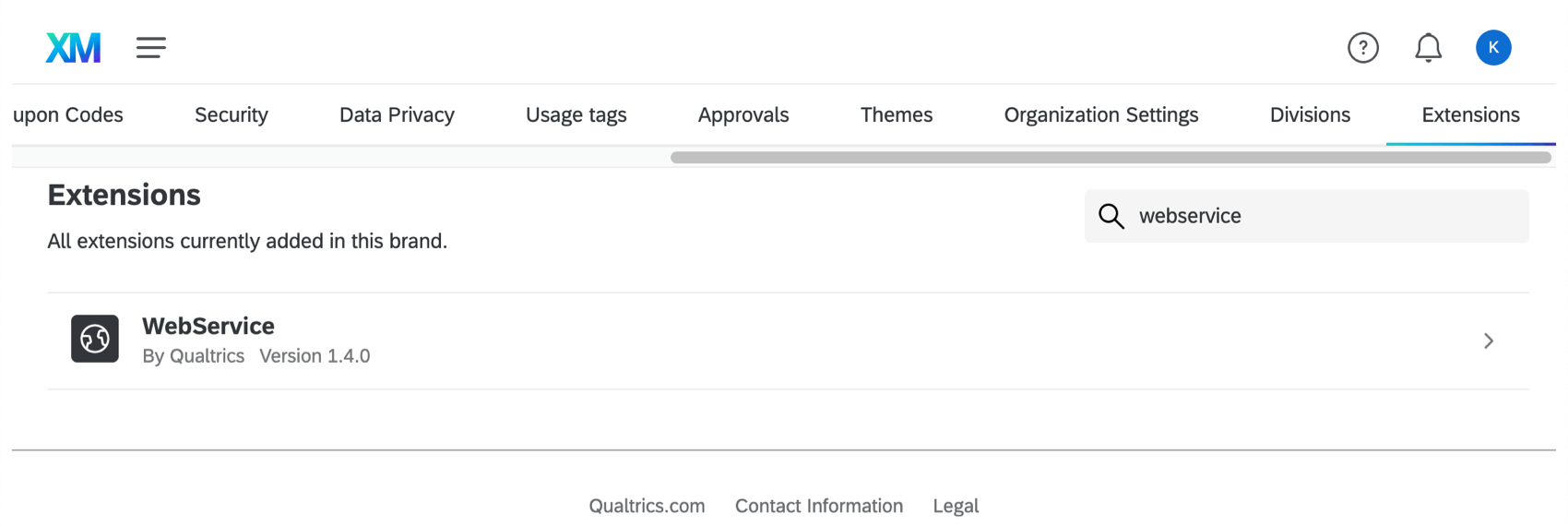Expand the WebService row chevron
Viewport: 1568px width, 526px height.
coord(1488,341)
